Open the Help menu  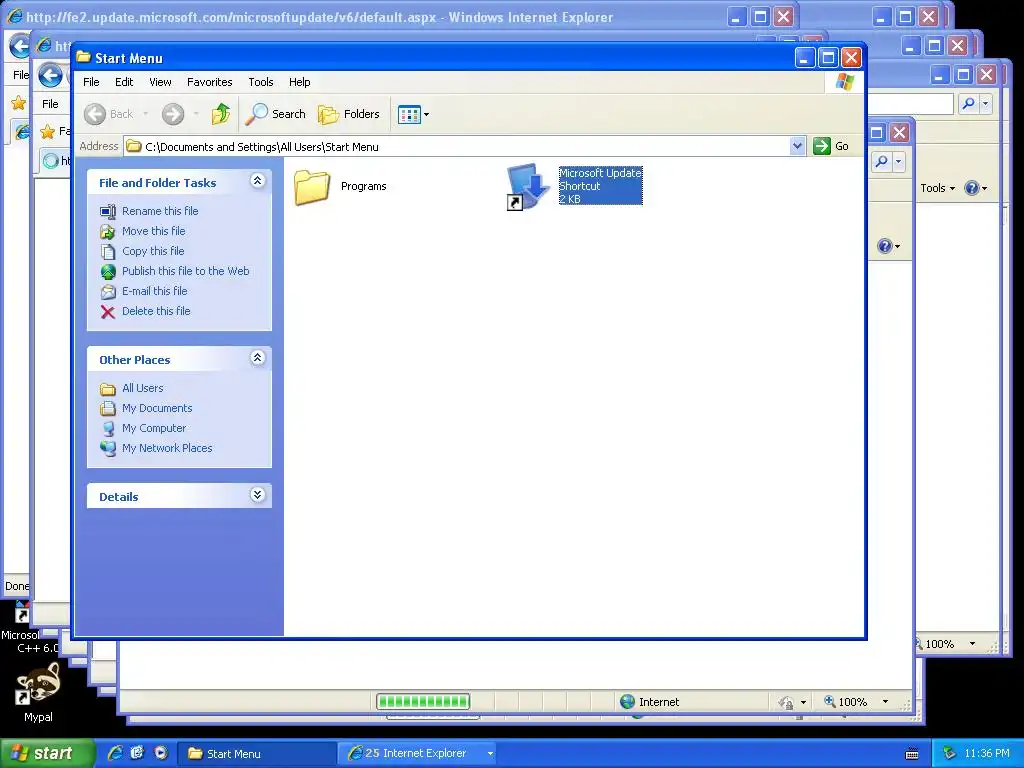[x=300, y=82]
